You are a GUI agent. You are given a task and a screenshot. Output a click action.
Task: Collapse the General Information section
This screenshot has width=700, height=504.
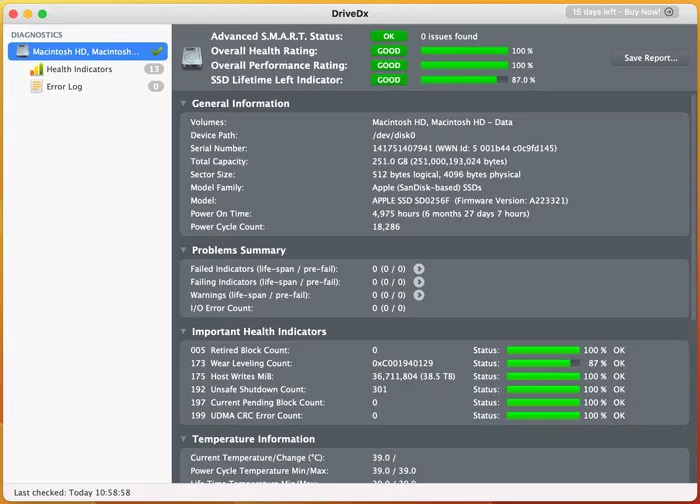tap(183, 103)
